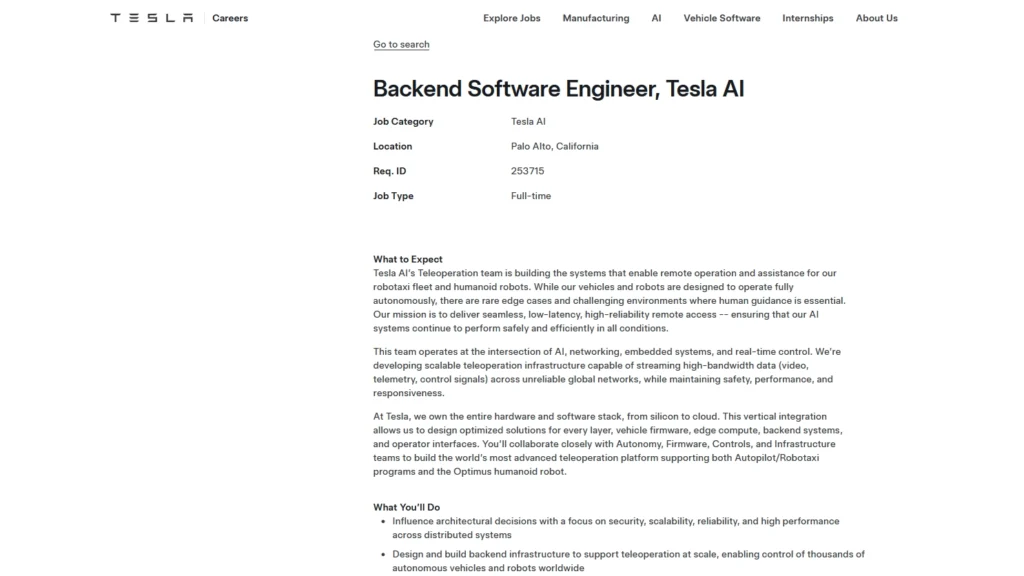The height and width of the screenshot is (576, 1024).
Task: Open Vehicle Software in the navigation bar
Action: (x=721, y=18)
